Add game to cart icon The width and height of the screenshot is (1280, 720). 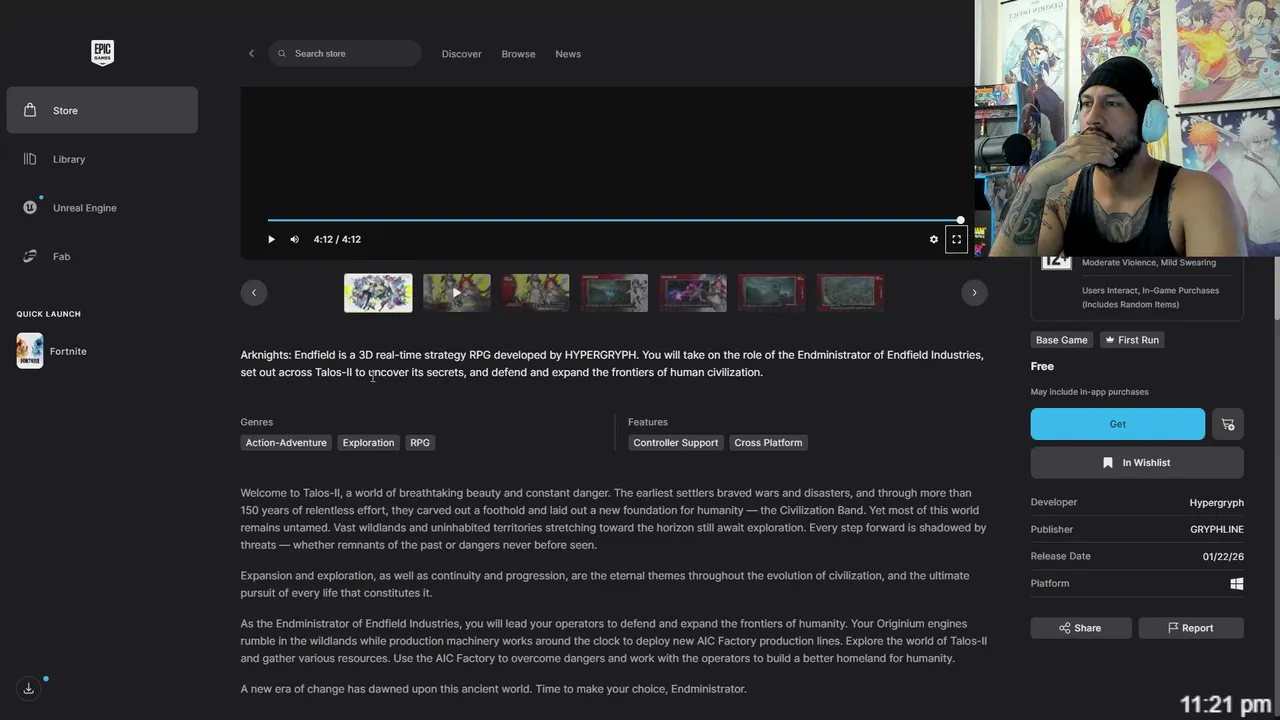point(1228,424)
